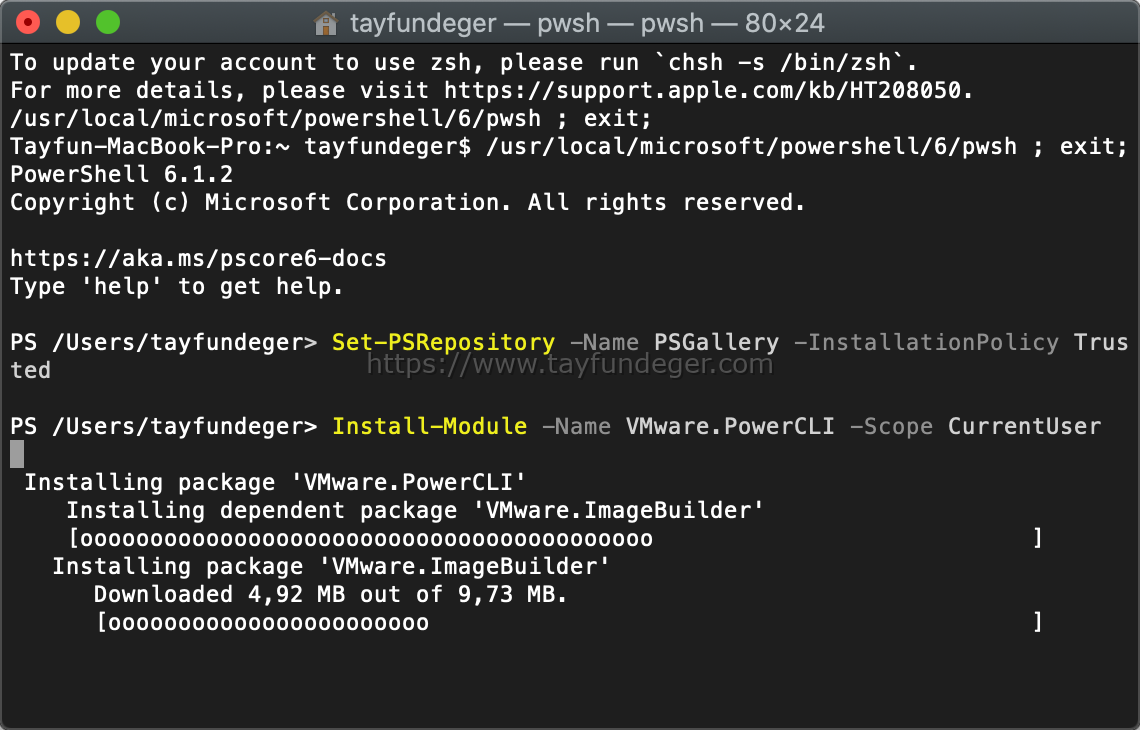Viewport: 1140px width, 730px height.
Task: Click the VMware.ImageBuilder dependent package progress bar
Action: click(556, 538)
